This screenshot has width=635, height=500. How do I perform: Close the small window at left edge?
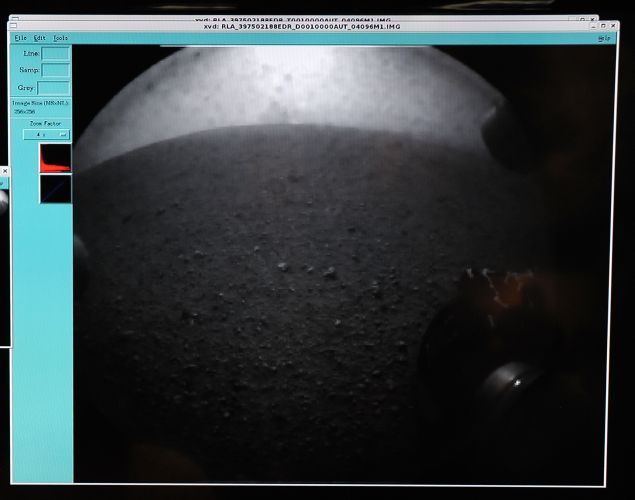4,171
